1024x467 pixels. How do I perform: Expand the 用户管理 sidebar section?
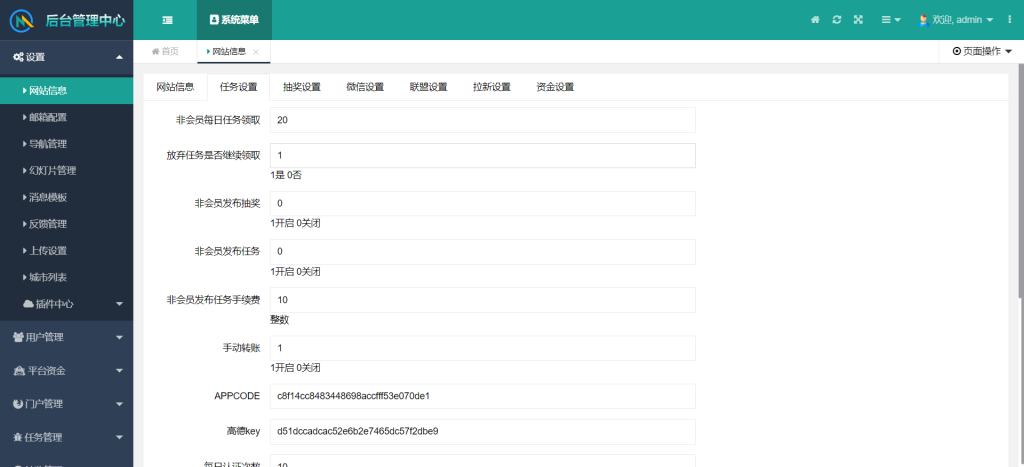coord(67,337)
